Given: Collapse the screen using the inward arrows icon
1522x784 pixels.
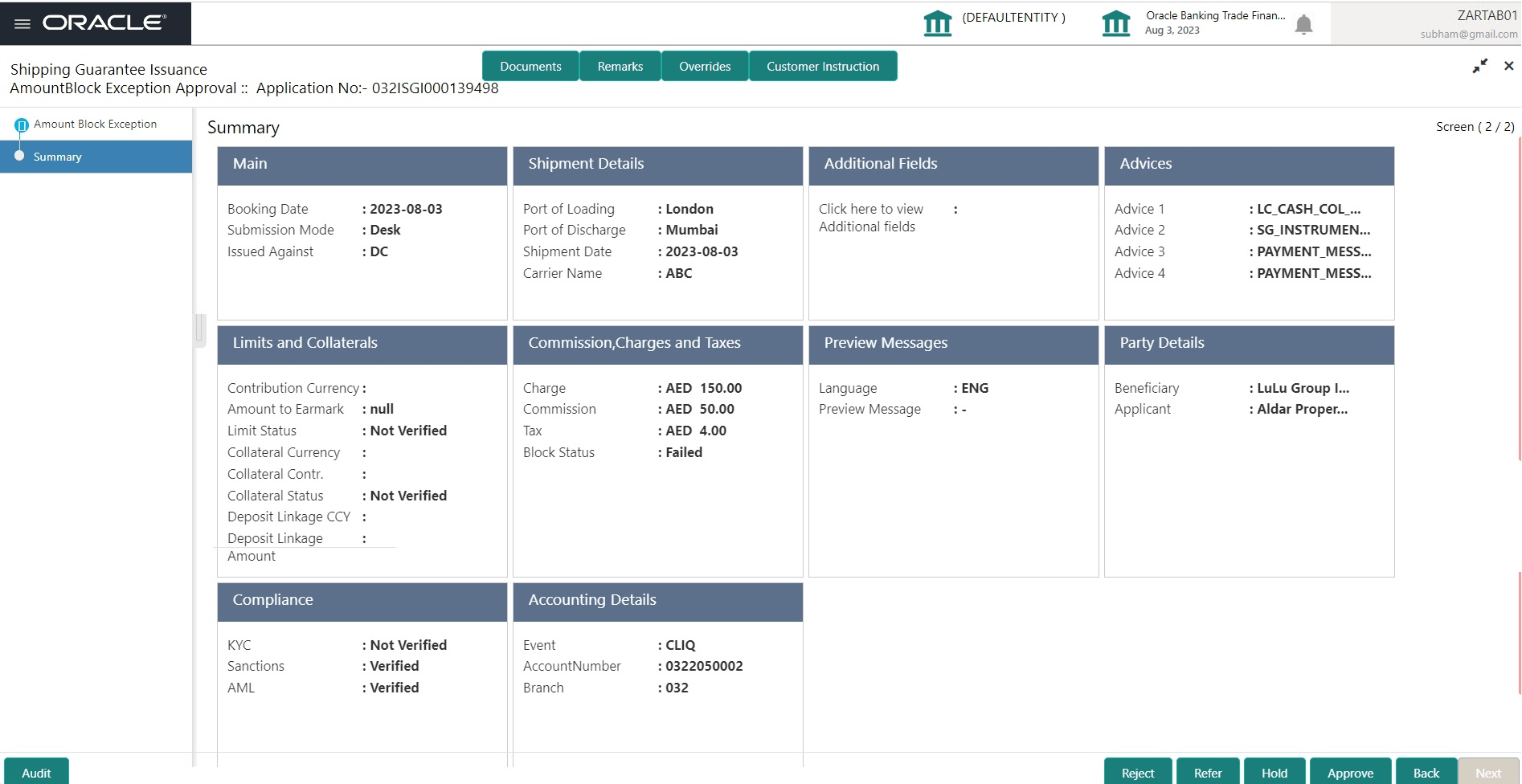Looking at the screenshot, I should coord(1479,66).
